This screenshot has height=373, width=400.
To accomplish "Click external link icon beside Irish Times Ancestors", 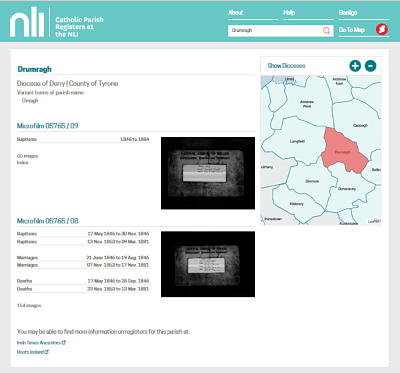I will [x=64, y=342].
